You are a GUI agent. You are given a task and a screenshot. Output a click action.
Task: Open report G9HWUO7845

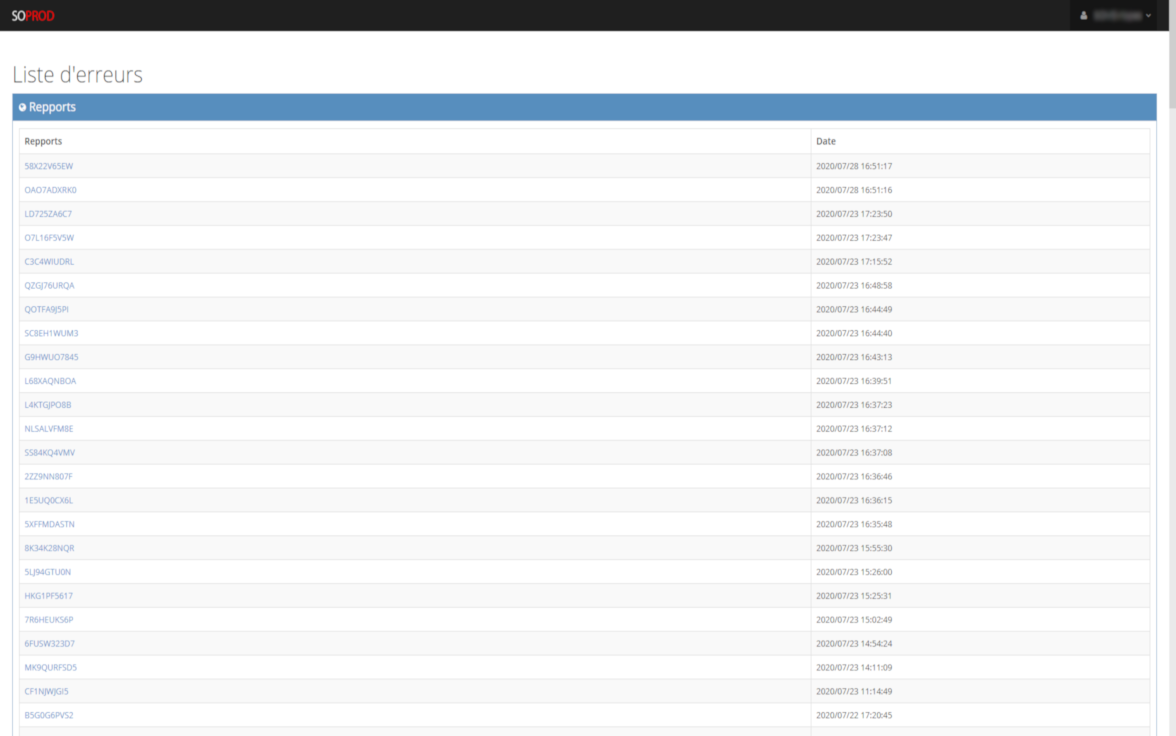pyautogui.click(x=51, y=357)
